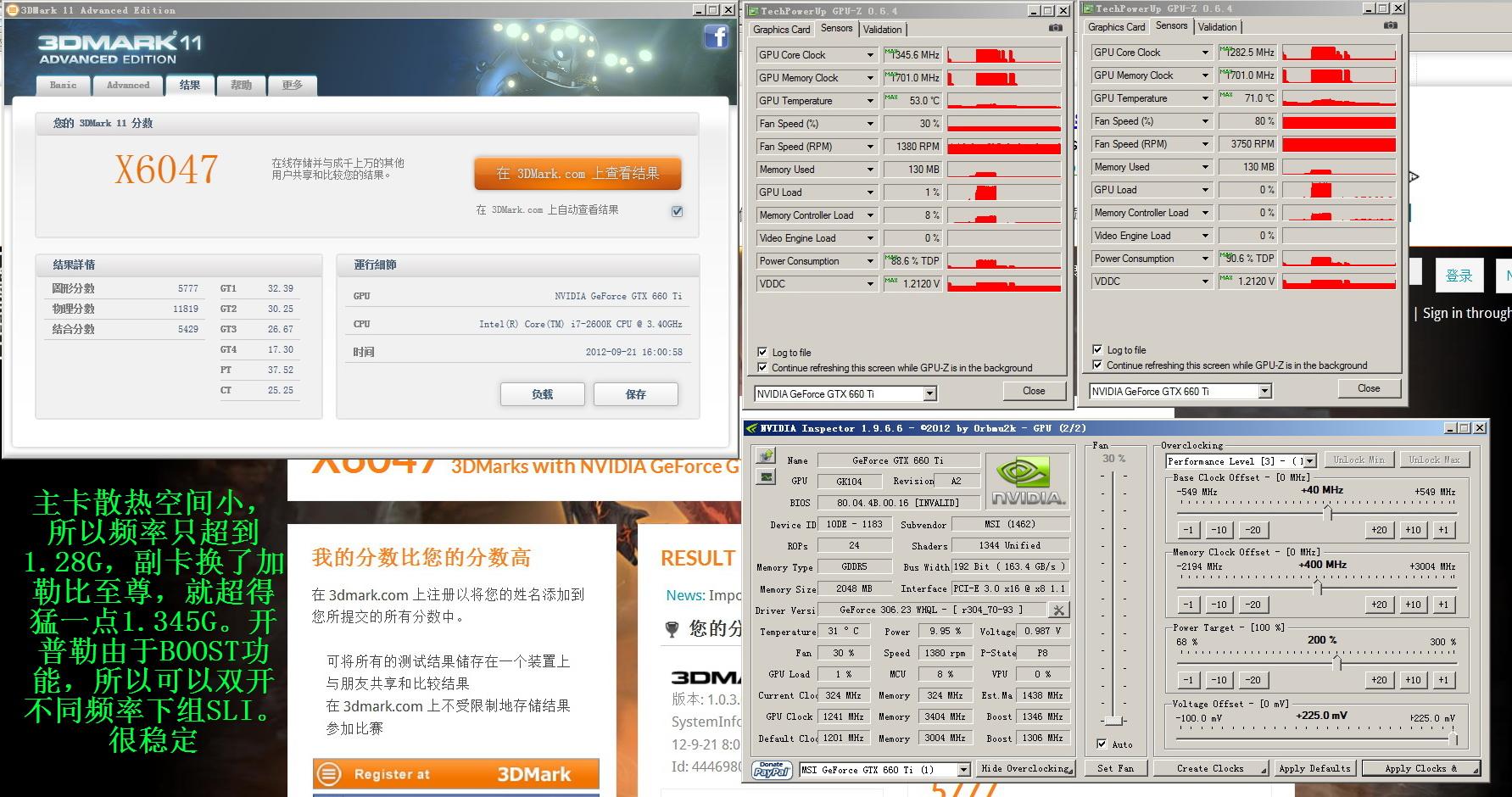Switch to Validation tab in right GPU-Z
Screen dimensions: 1512x797
pyautogui.click(x=1217, y=27)
